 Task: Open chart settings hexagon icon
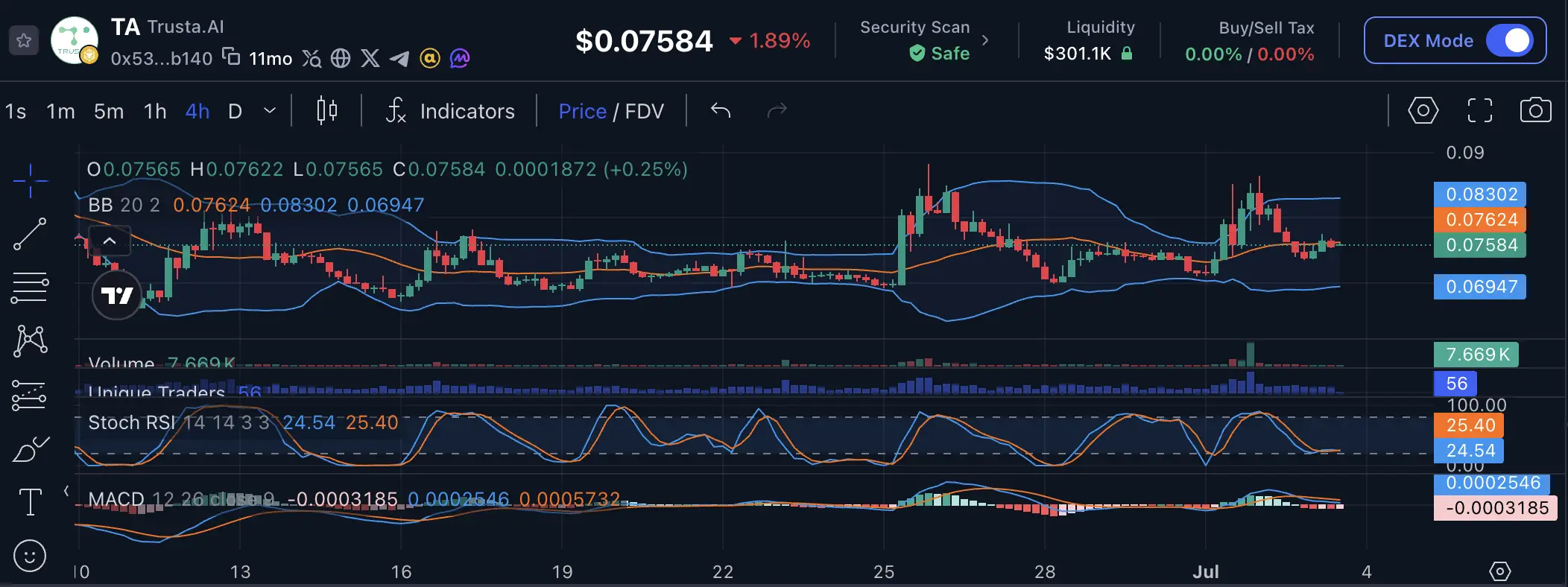click(x=1423, y=111)
